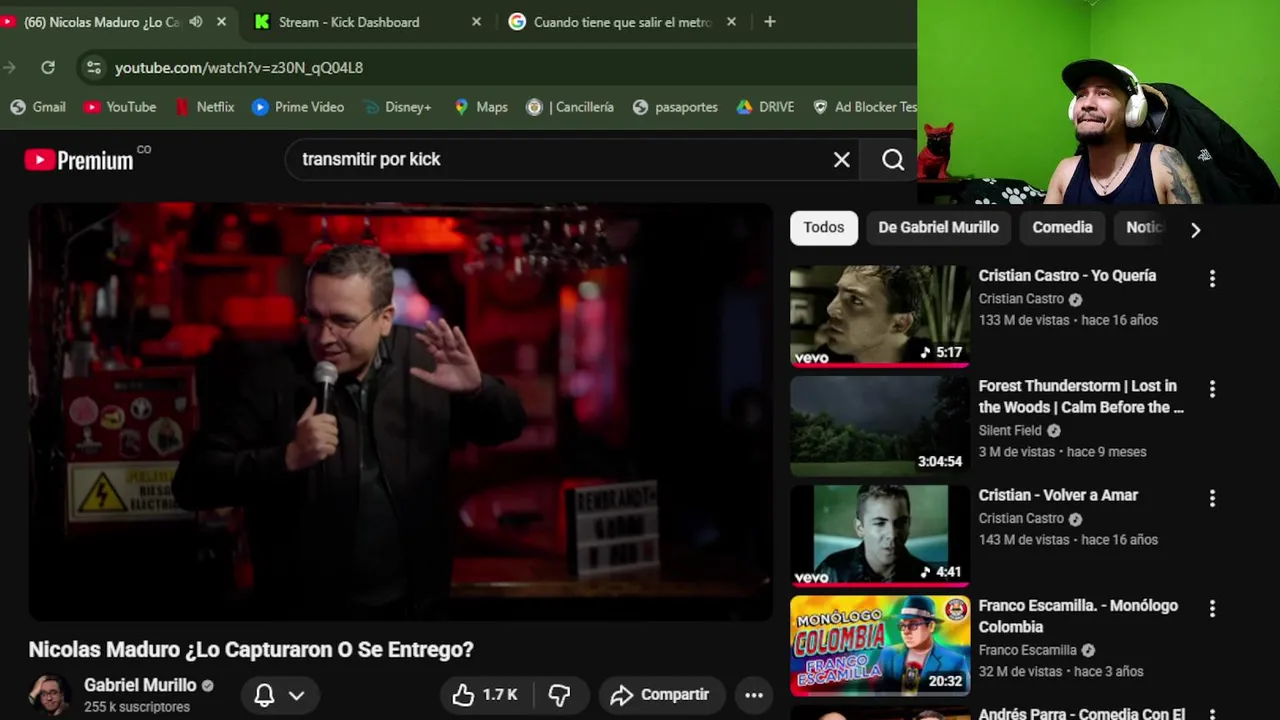This screenshot has width=1280, height=720.
Task: Open the 'Andrés Parra - Comedia Con El' title
Action: pyautogui.click(x=1081, y=713)
